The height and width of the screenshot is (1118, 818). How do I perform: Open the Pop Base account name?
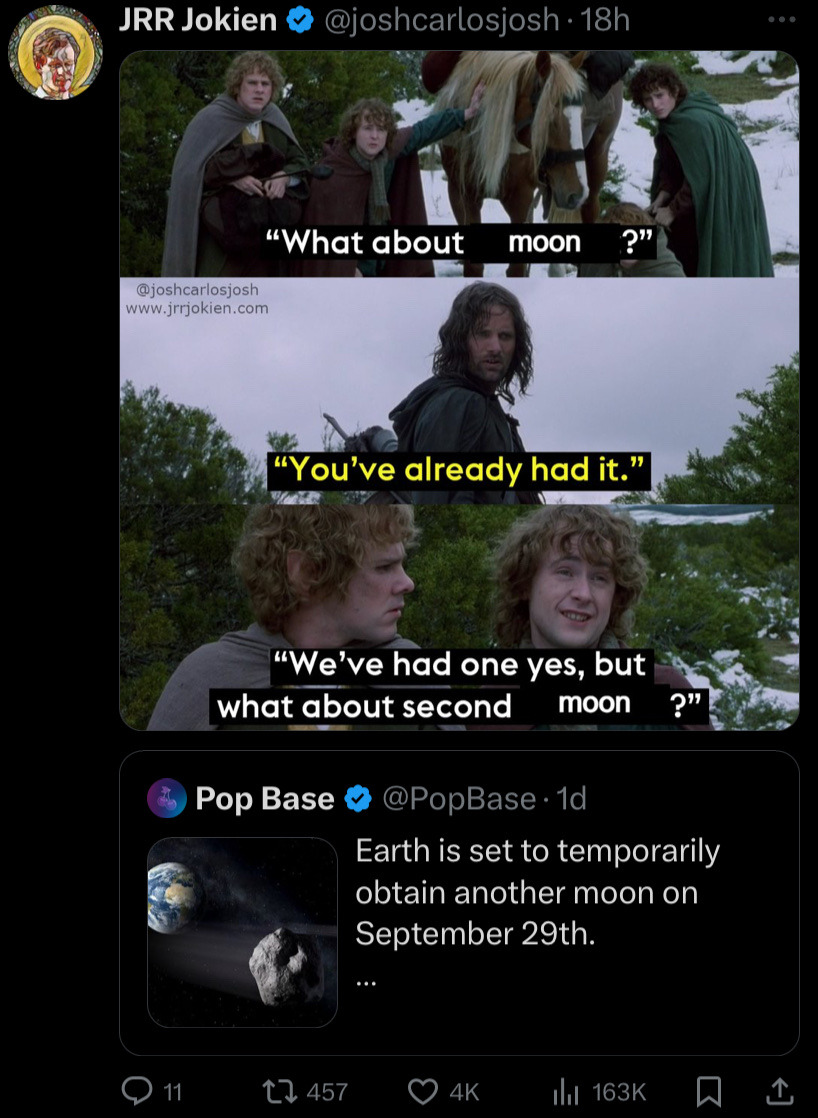tap(265, 799)
